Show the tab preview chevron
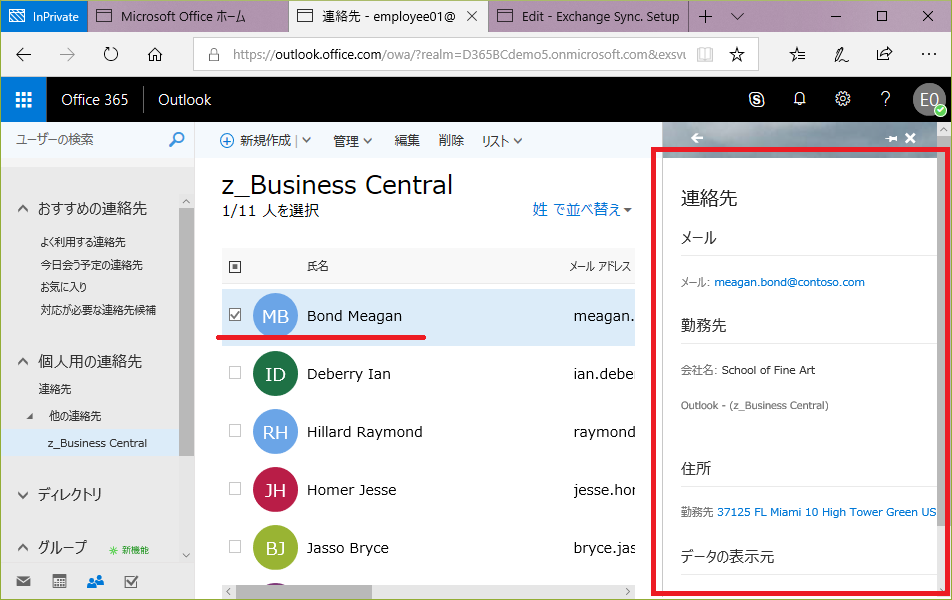952x600 pixels. coord(738,16)
